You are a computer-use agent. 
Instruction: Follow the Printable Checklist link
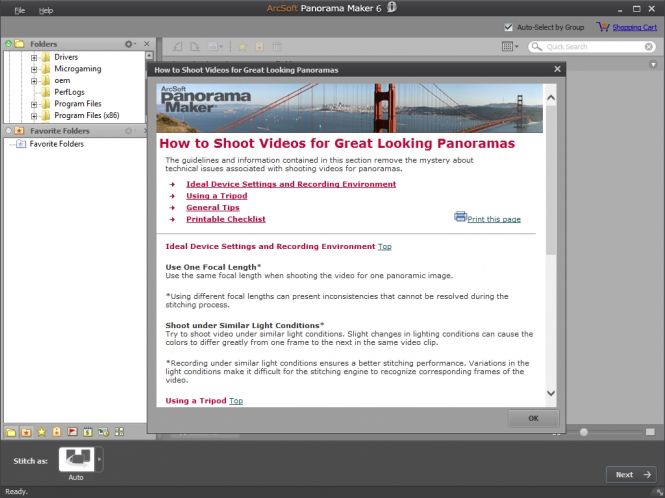pyautogui.click(x=226, y=219)
